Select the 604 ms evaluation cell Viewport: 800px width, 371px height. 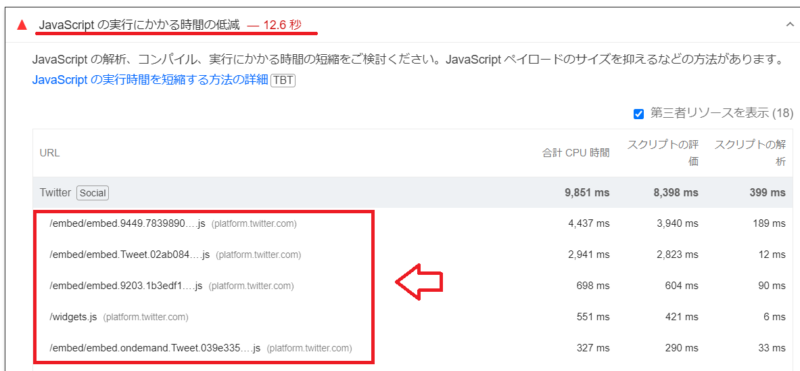point(682,286)
